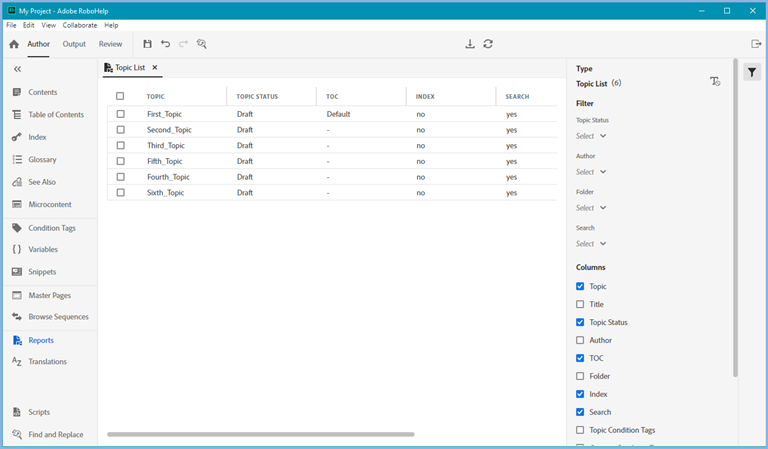Viewport: 768px width, 449px height.
Task: Click the home icon beside Author
Action: (x=14, y=44)
